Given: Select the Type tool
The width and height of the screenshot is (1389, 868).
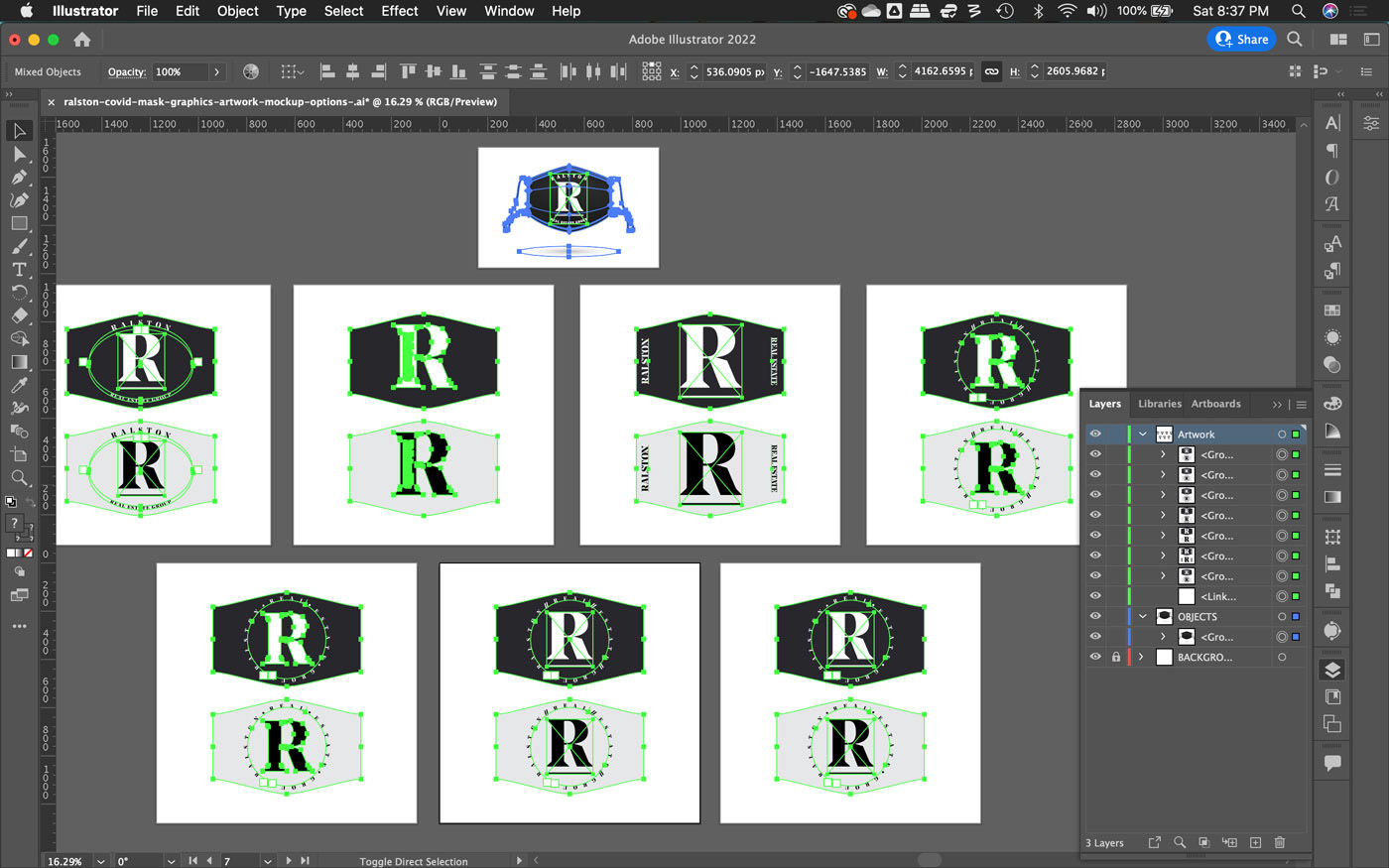Looking at the screenshot, I should [x=19, y=269].
